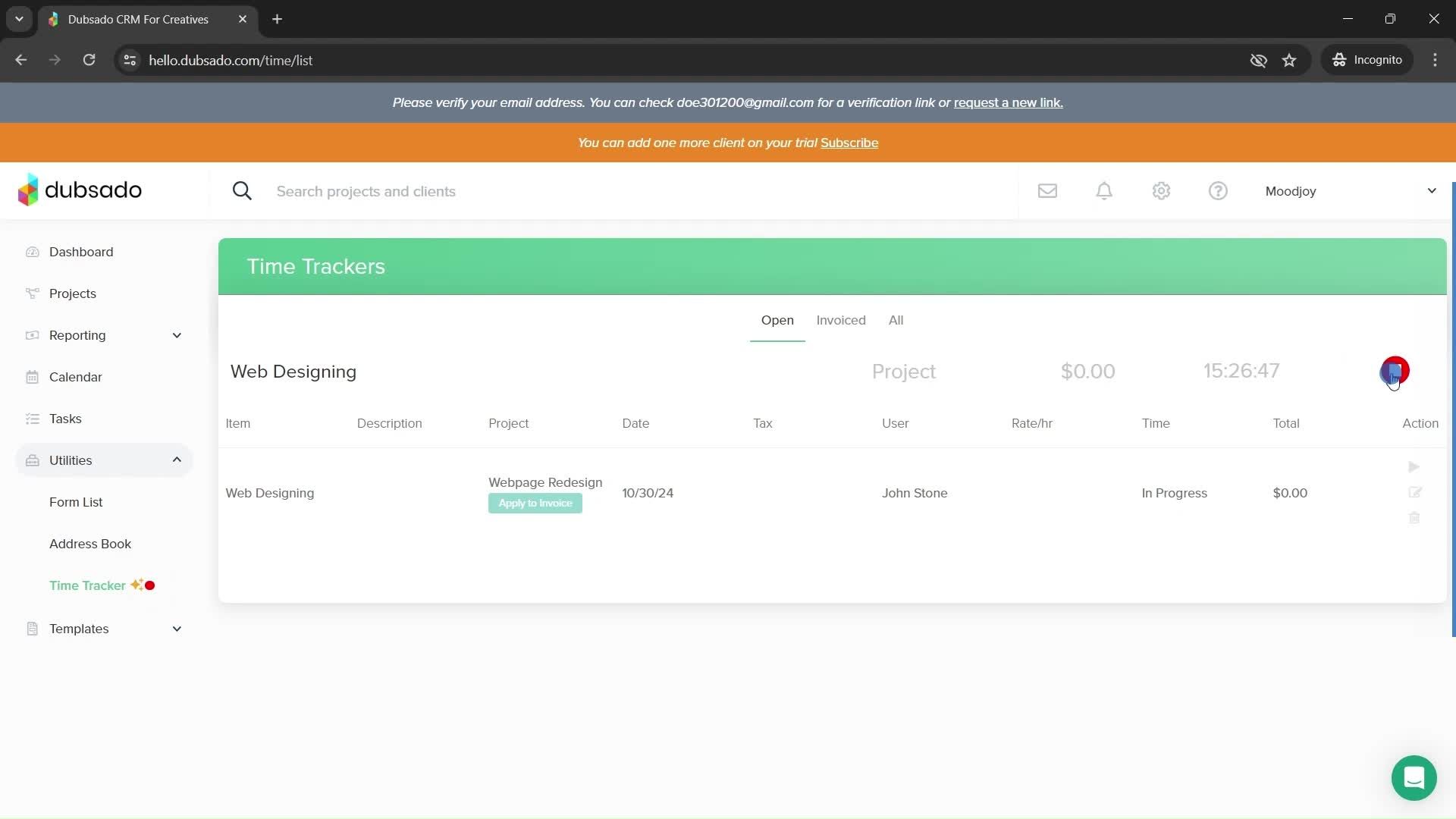Click the Calendar sidebar icon
Image resolution: width=1456 pixels, height=819 pixels.
click(32, 377)
